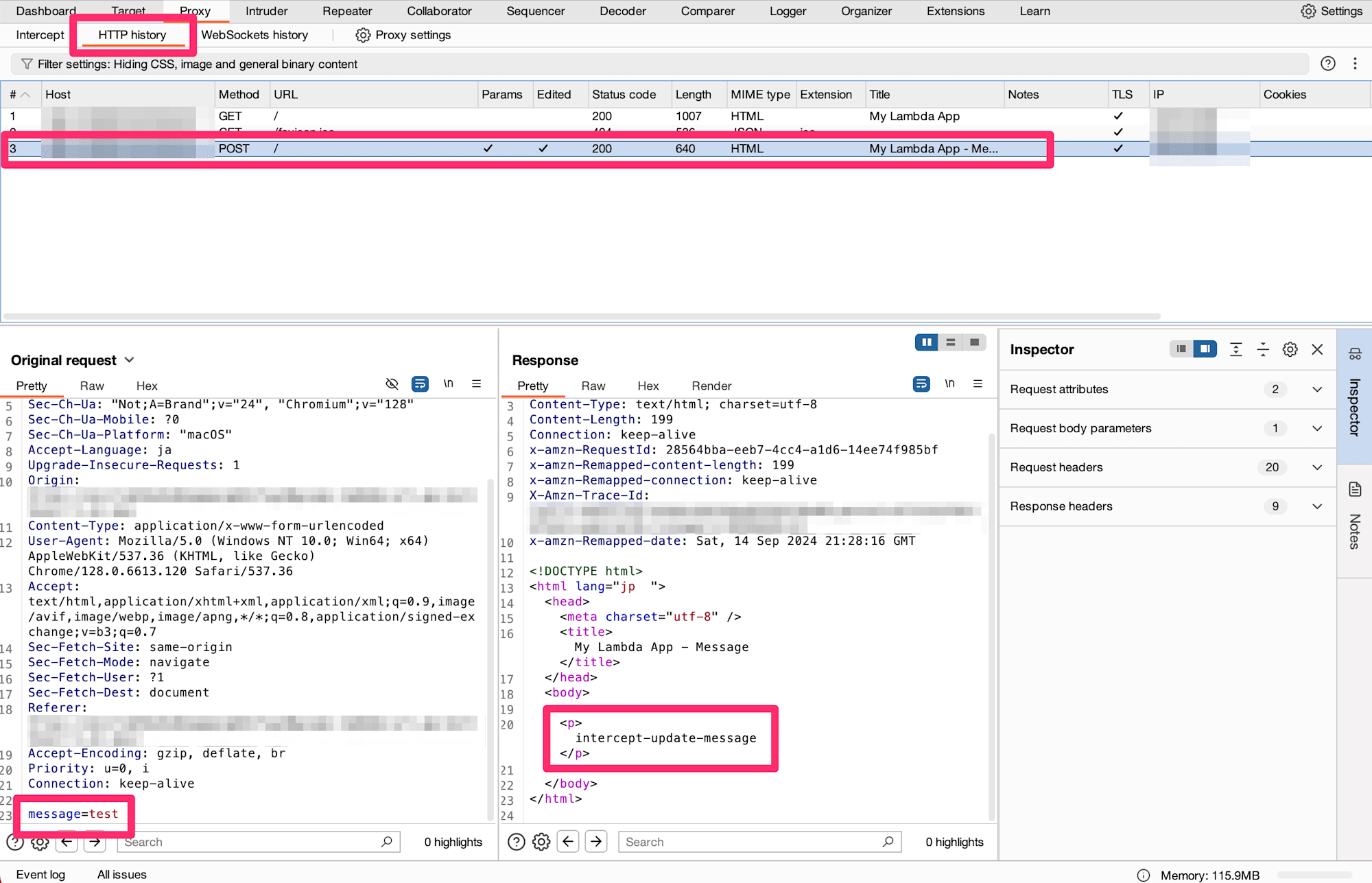Dock Inspector with the left layout icon
This screenshot has width=1372, height=883.
tap(1181, 349)
